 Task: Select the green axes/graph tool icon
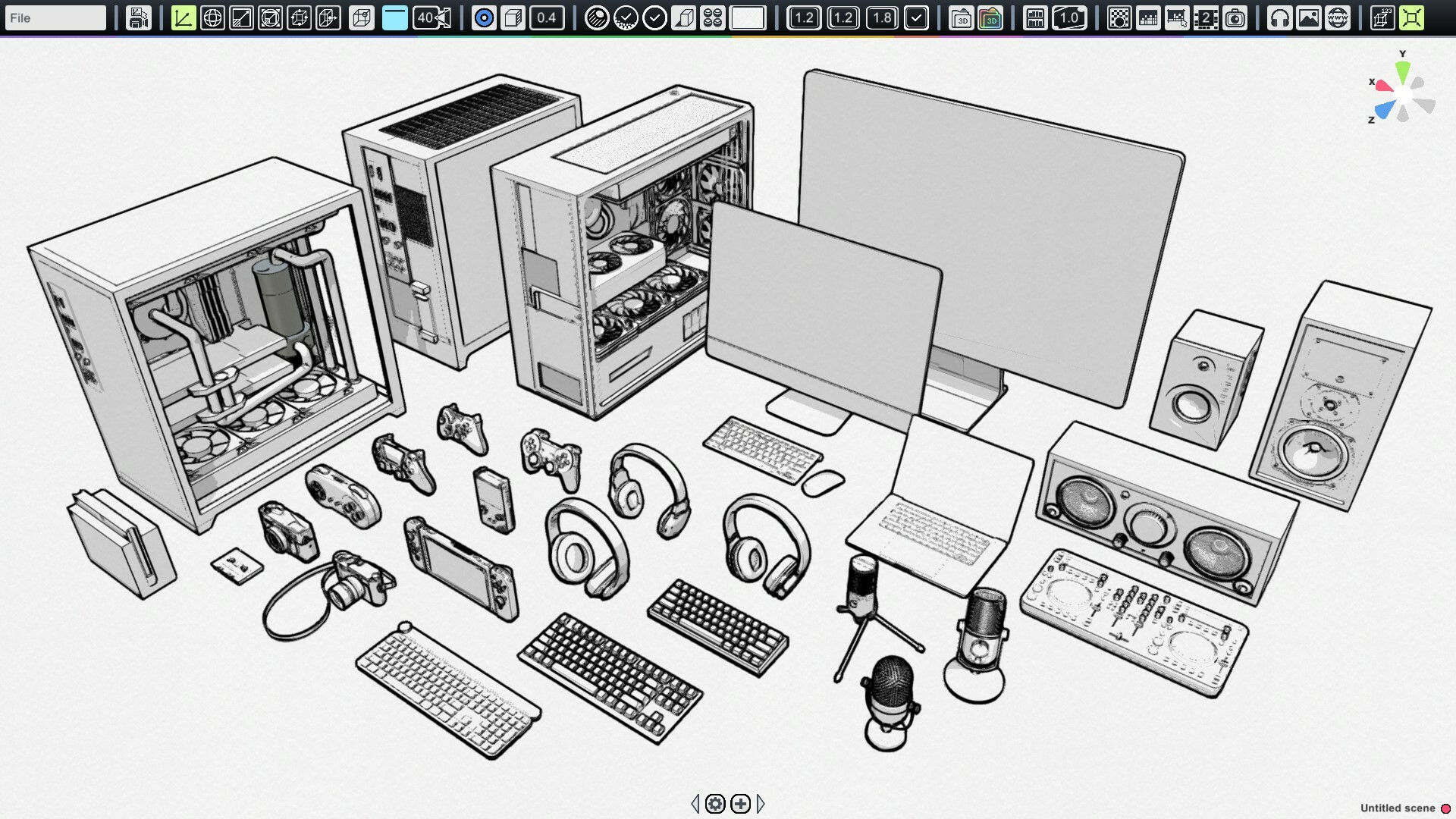pyautogui.click(x=183, y=17)
